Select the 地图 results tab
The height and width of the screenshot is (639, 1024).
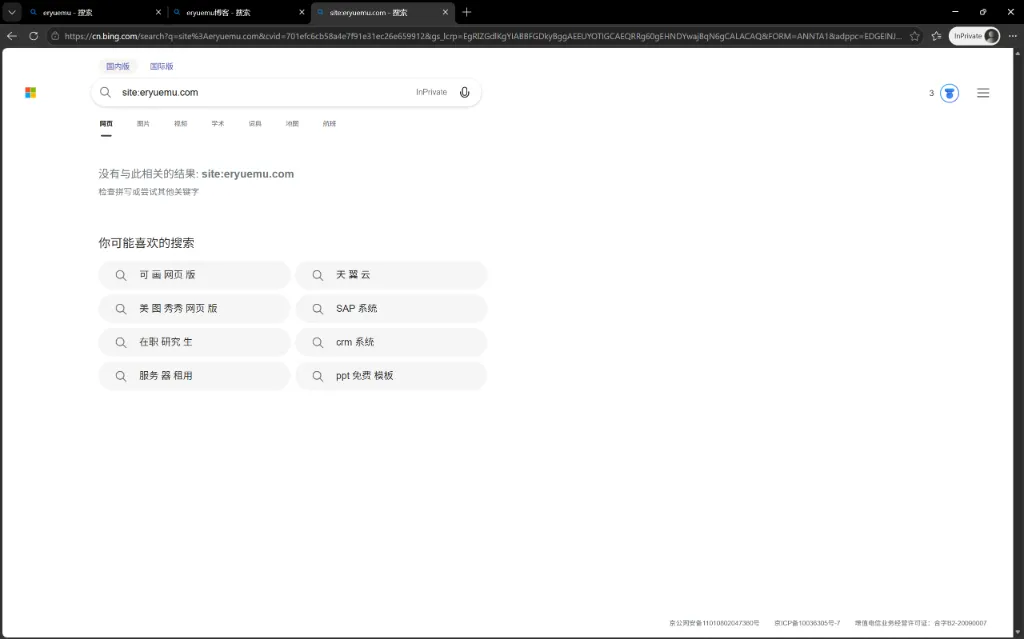(292, 123)
